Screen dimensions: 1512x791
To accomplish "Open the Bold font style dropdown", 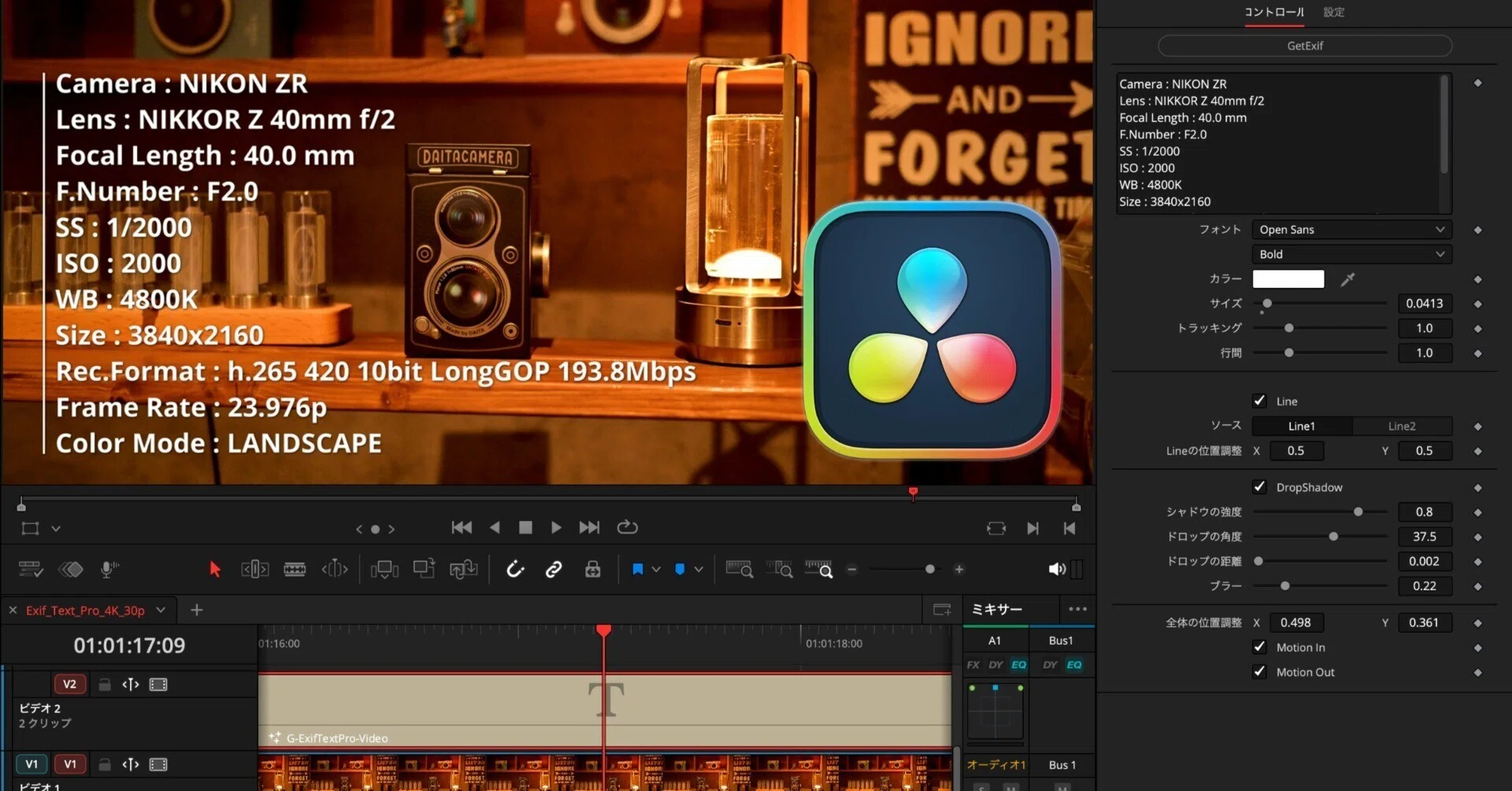I will pyautogui.click(x=1351, y=254).
